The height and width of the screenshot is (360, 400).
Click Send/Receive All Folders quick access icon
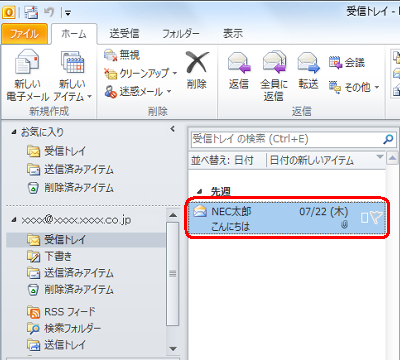point(31,13)
